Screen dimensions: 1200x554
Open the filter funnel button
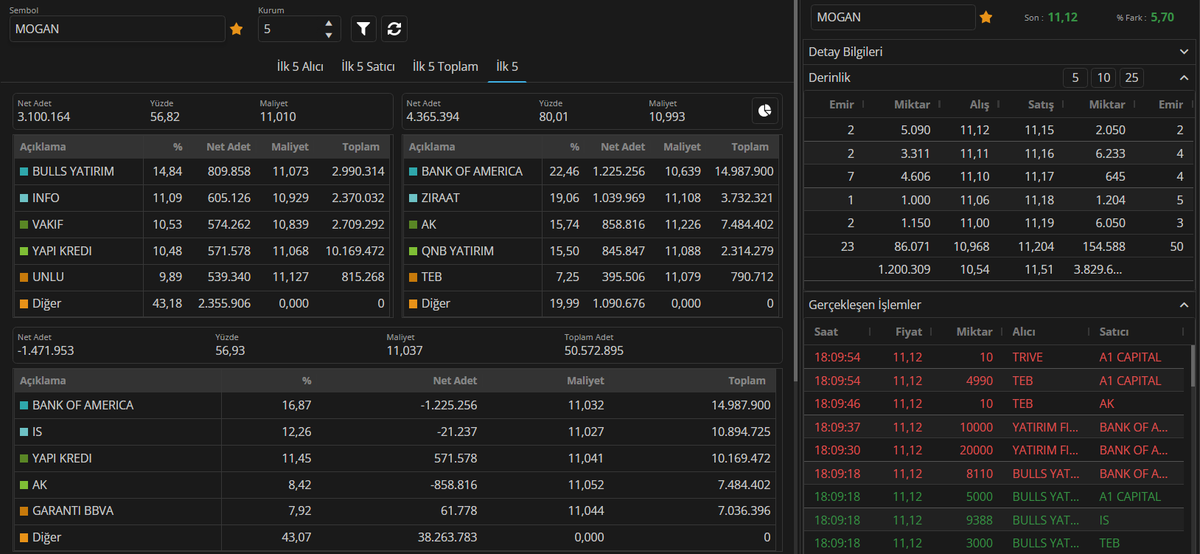(364, 29)
